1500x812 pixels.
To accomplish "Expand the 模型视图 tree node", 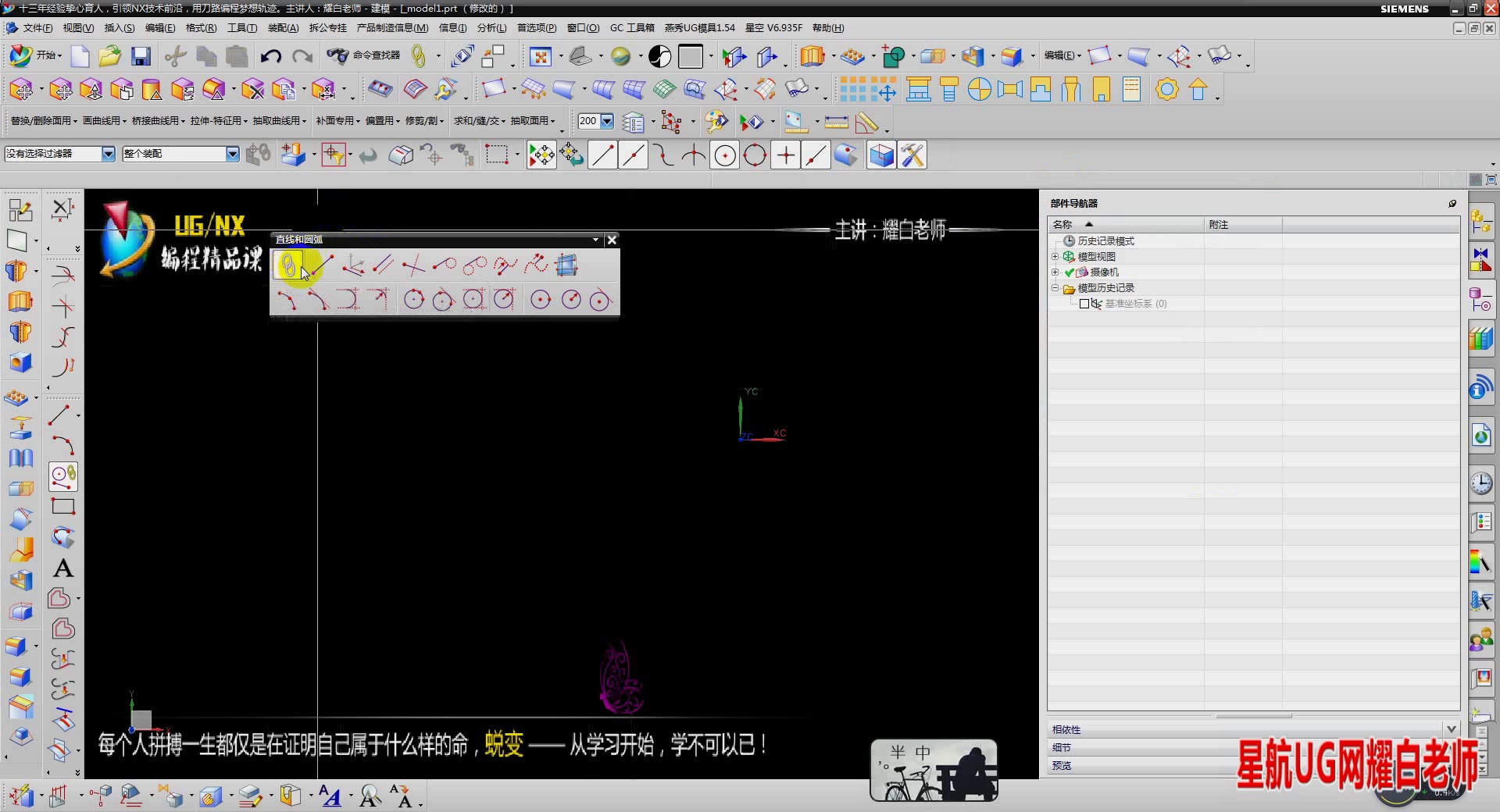I will tap(1055, 257).
